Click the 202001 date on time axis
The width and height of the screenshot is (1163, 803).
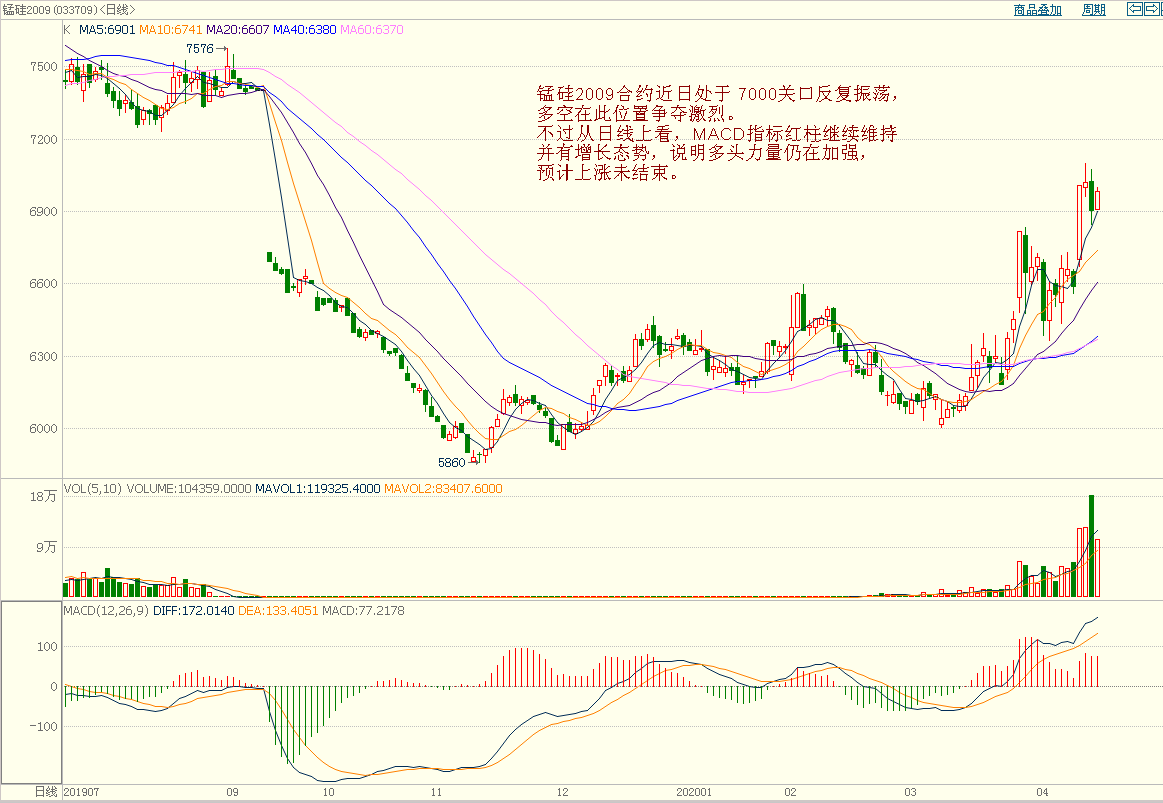pyautogui.click(x=693, y=792)
